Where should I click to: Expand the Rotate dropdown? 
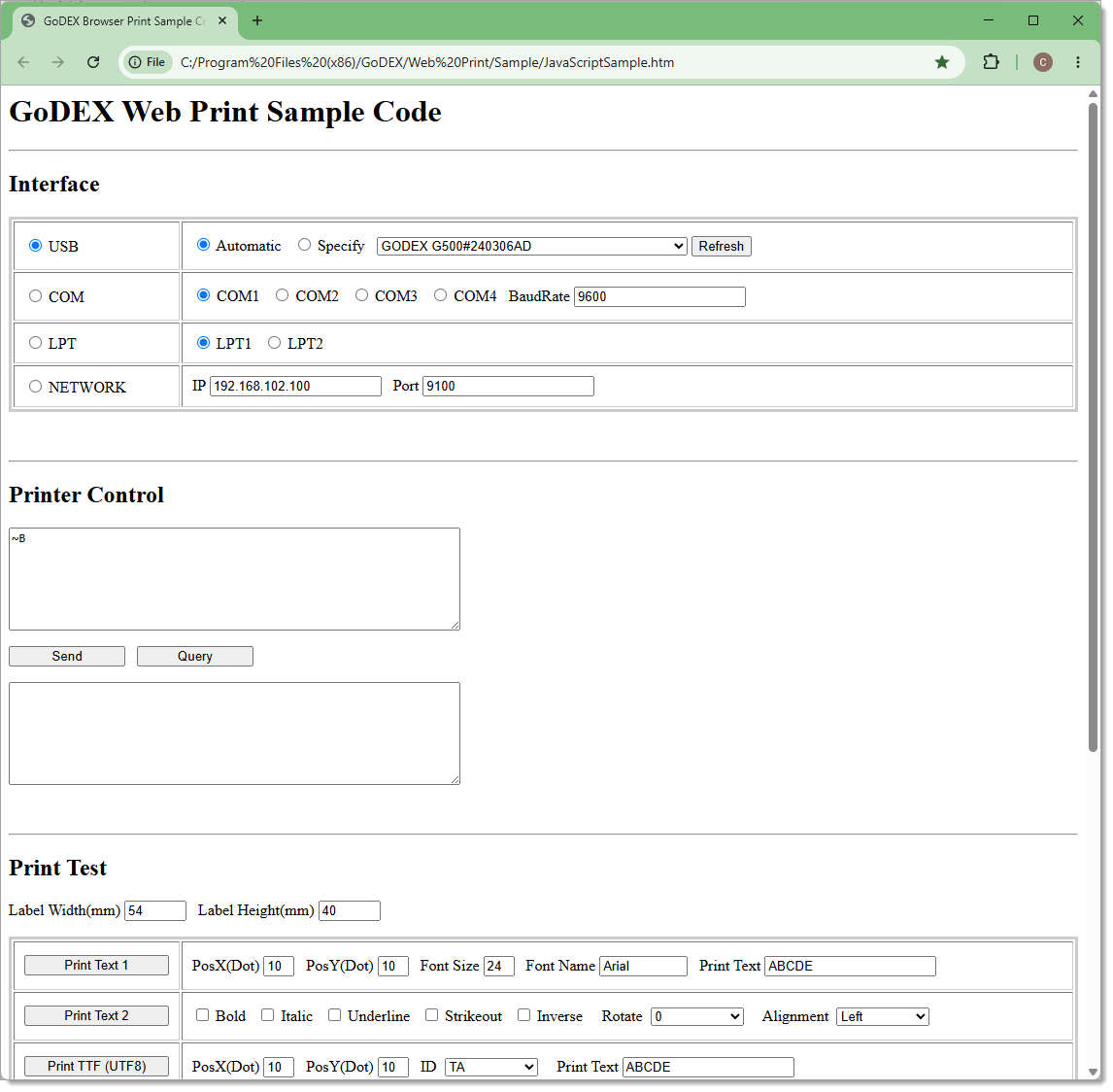click(x=697, y=1017)
